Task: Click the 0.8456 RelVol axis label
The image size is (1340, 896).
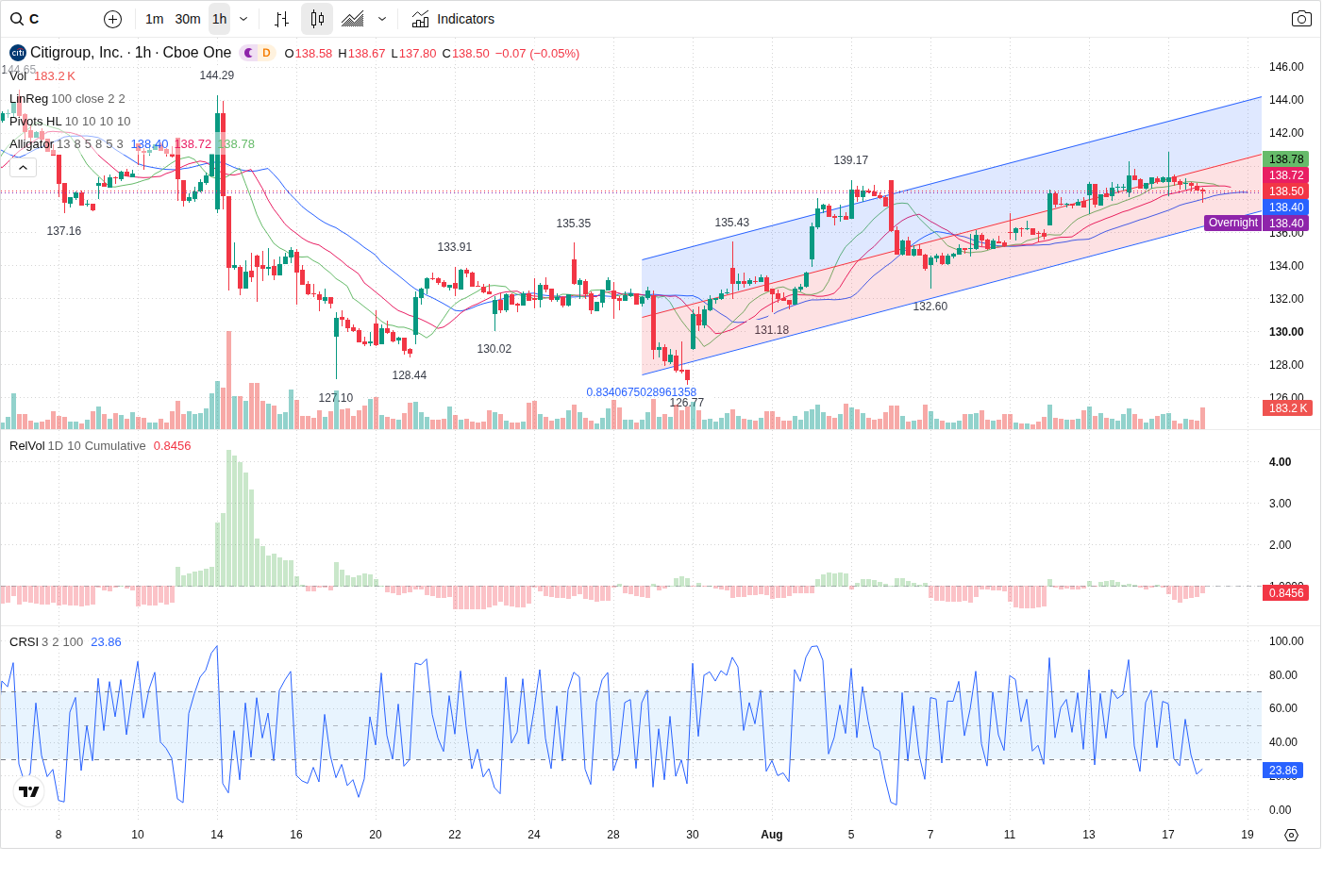Action: [1285, 593]
